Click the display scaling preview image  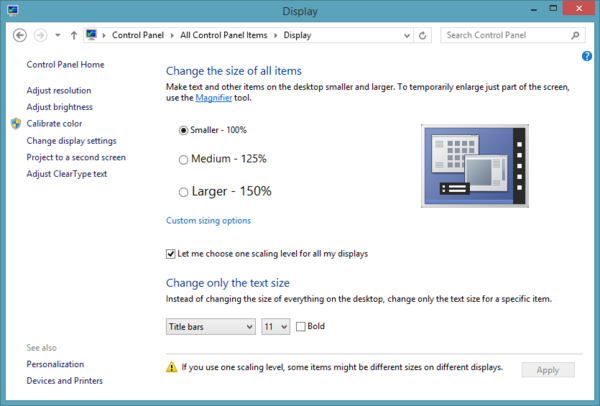[475, 166]
